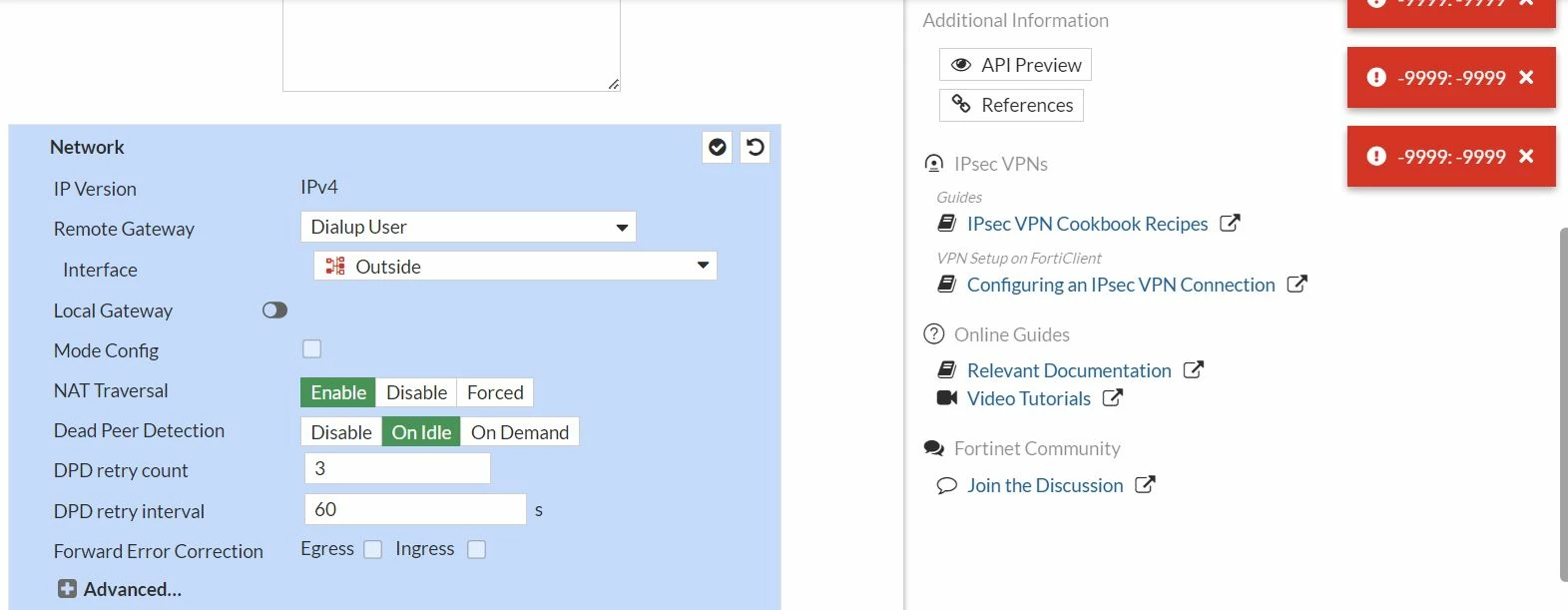The image size is (1568, 610).
Task: Dismiss the bottom -9999 error notification
Action: pyautogui.click(x=1526, y=156)
